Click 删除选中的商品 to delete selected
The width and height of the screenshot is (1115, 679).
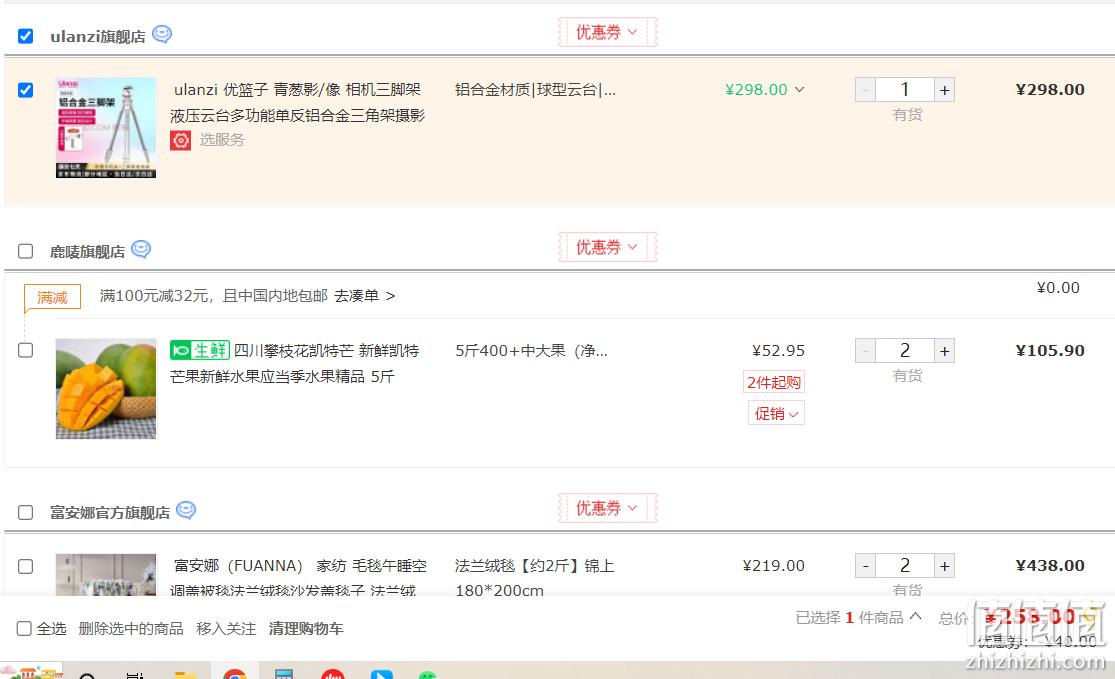click(x=131, y=629)
